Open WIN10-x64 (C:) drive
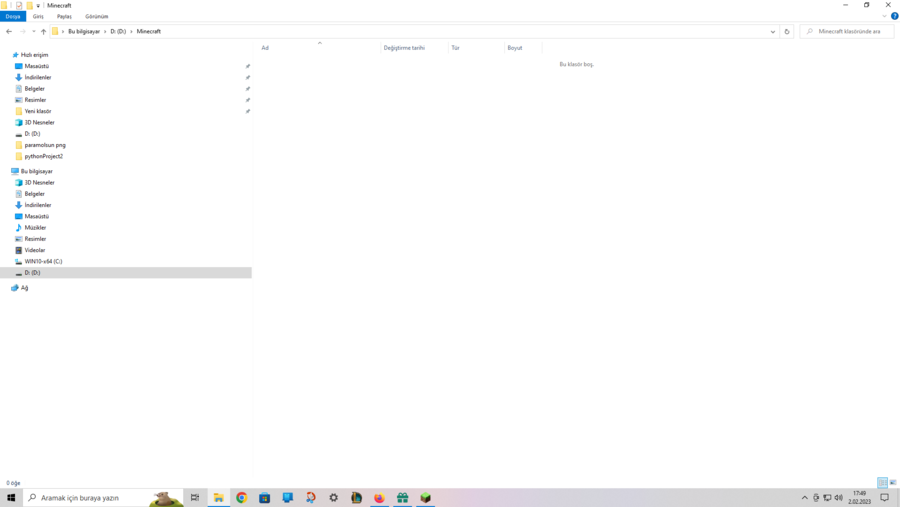 pyautogui.click(x=43, y=261)
